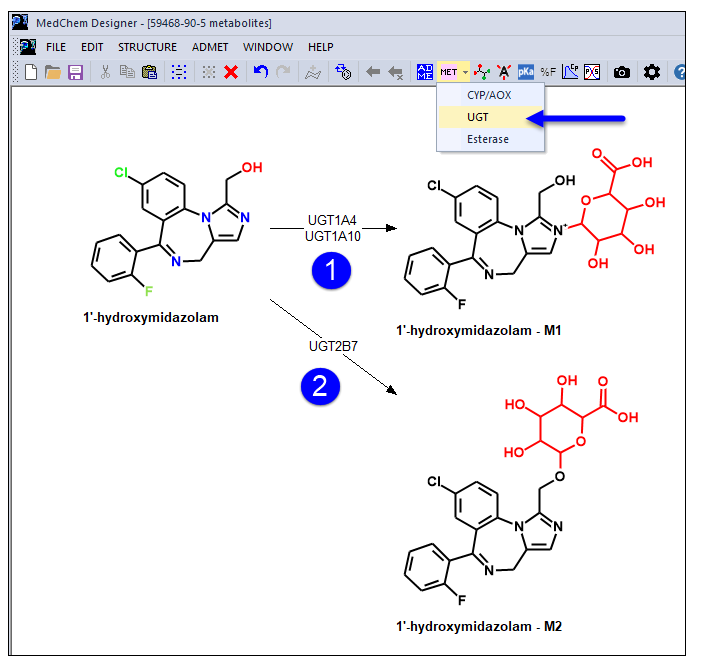Screen dimensions: 706x670
Task: Open the WINDOW menu
Action: click(x=268, y=47)
